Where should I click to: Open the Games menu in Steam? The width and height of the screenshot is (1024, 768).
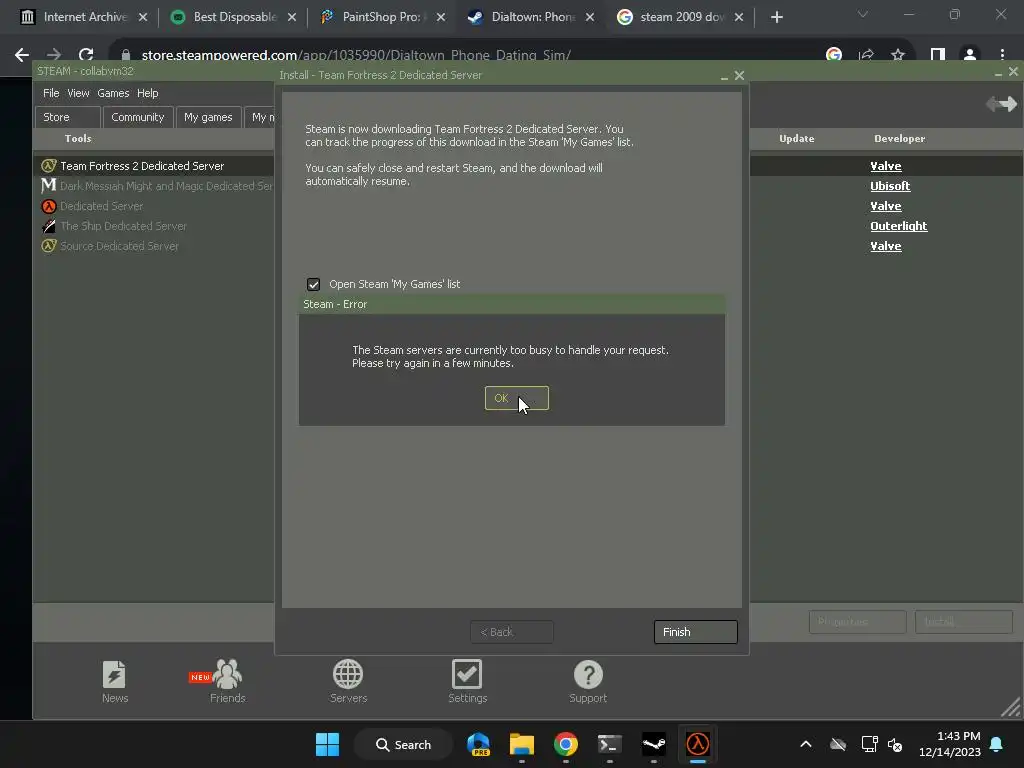tap(113, 93)
